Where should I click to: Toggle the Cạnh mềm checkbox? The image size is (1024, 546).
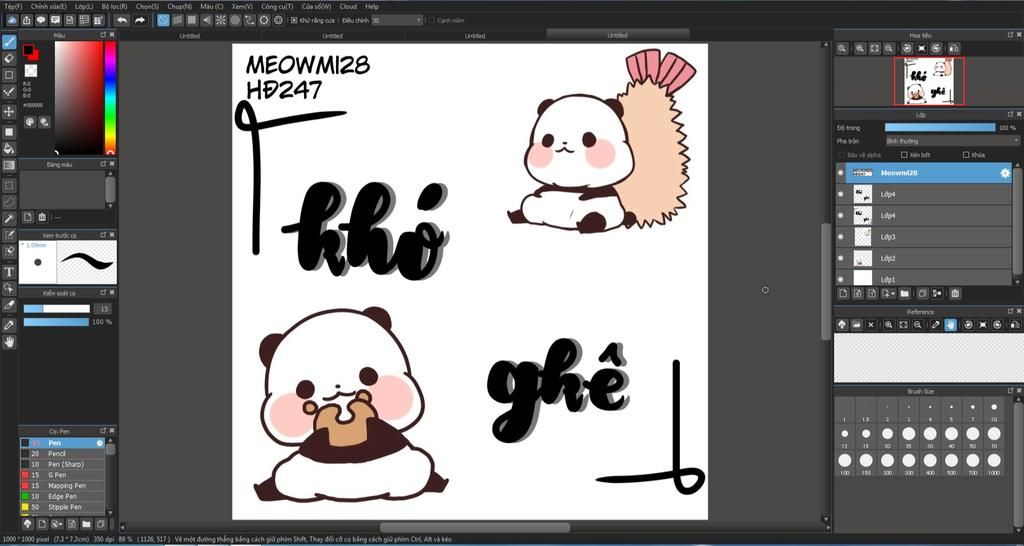(432, 20)
